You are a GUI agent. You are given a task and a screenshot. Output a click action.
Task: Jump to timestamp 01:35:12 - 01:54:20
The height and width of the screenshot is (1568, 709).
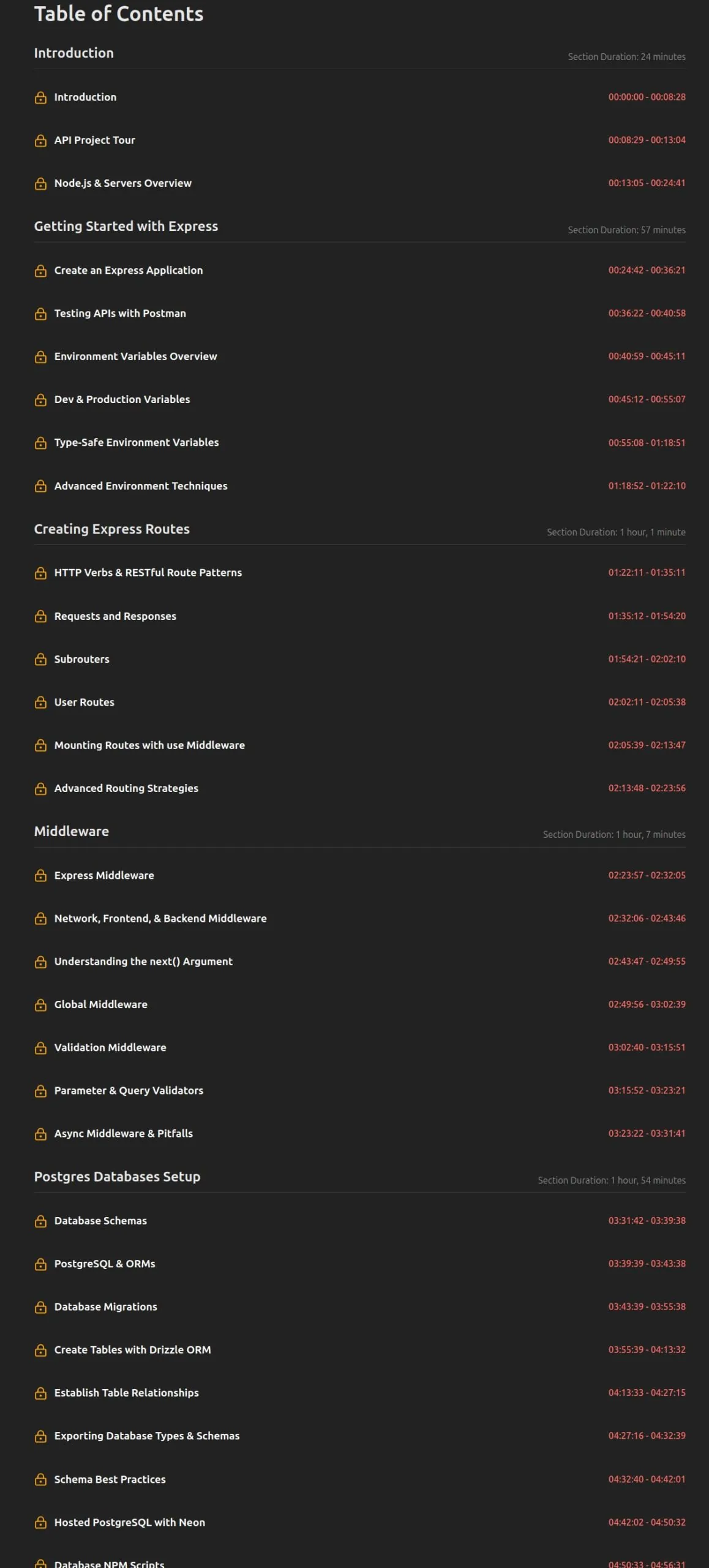coord(647,616)
